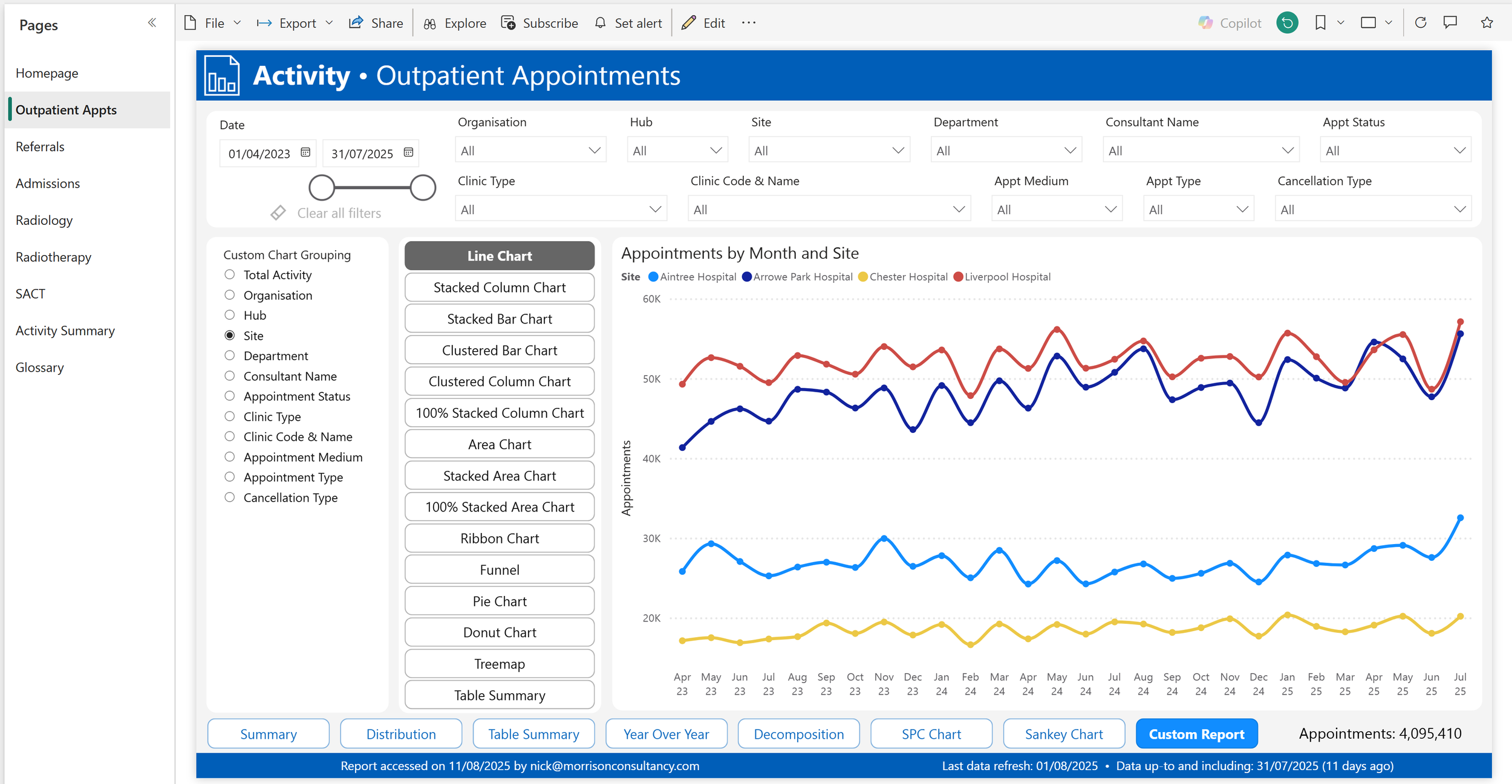Screen dimensions: 1512x784
Task: Open the more options ellipsis
Action: pyautogui.click(x=749, y=23)
